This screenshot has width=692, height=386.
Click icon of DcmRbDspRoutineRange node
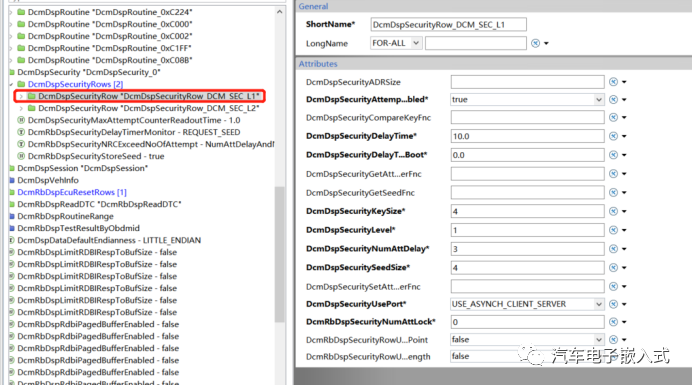pyautogui.click(x=12, y=216)
